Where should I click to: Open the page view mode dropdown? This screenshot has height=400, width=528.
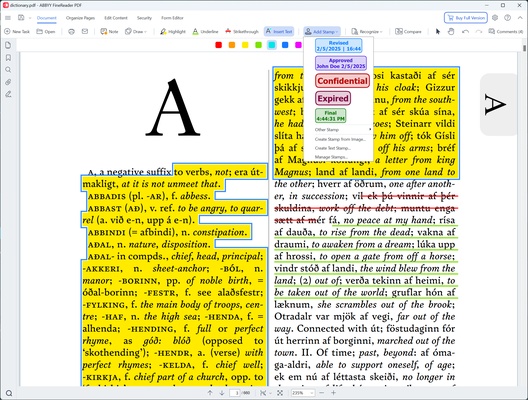[265, 393]
